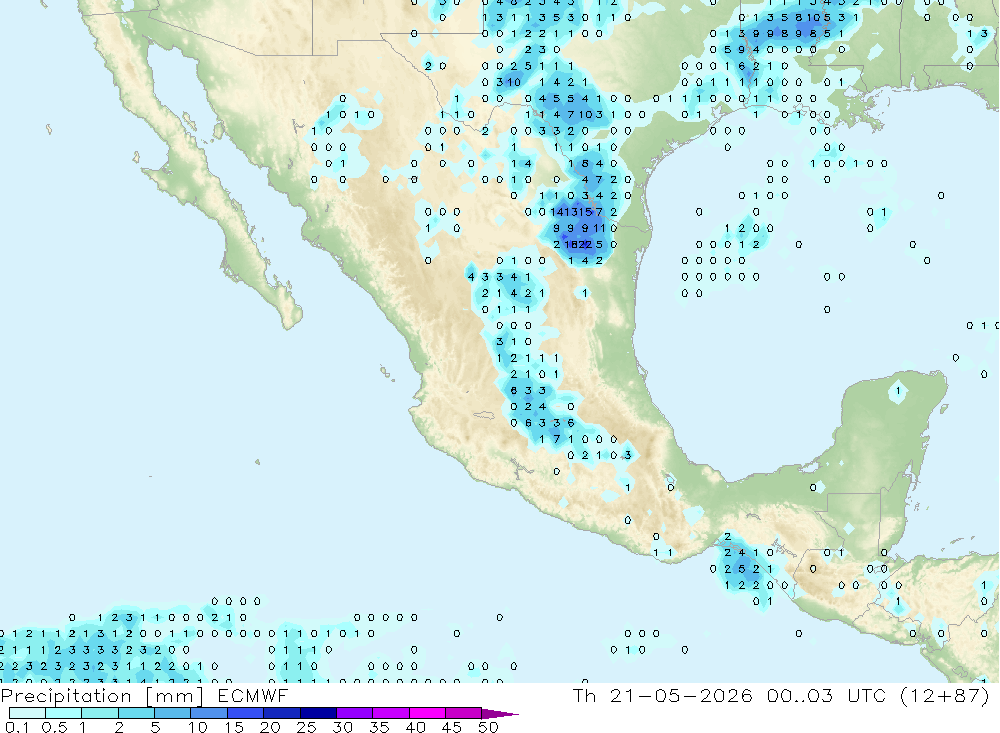
Task: Click the 'ECMWF' model label
Action: pos(253,696)
